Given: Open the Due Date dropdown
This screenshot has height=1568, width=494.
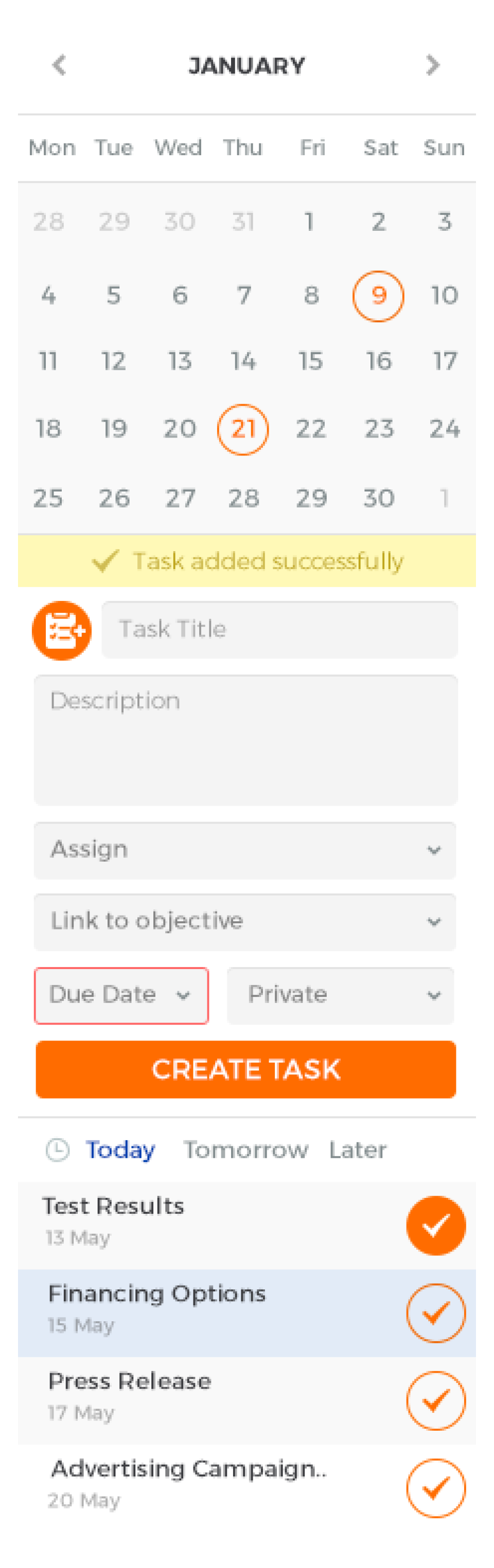Looking at the screenshot, I should 121,995.
